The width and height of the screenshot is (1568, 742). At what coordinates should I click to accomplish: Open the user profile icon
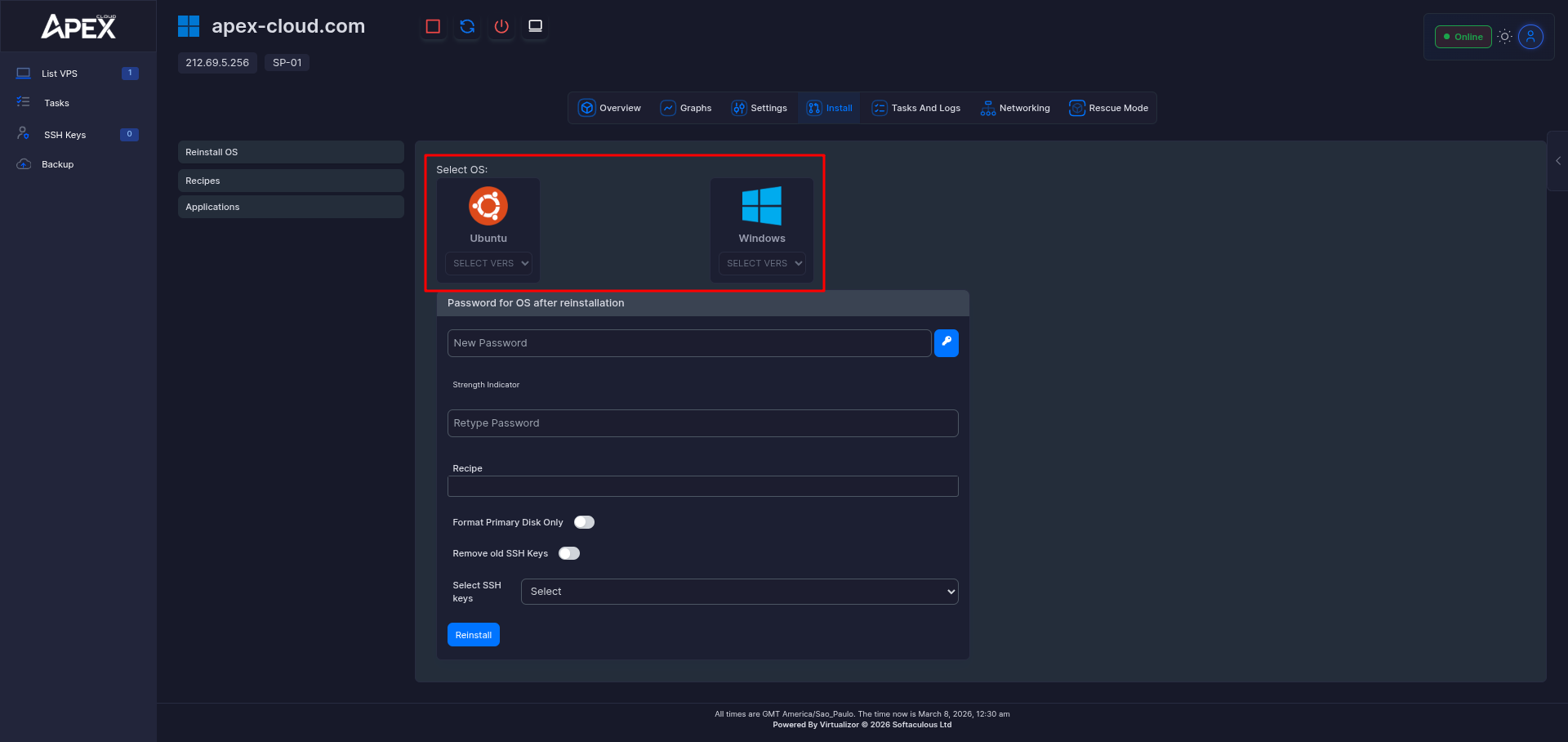click(x=1530, y=37)
